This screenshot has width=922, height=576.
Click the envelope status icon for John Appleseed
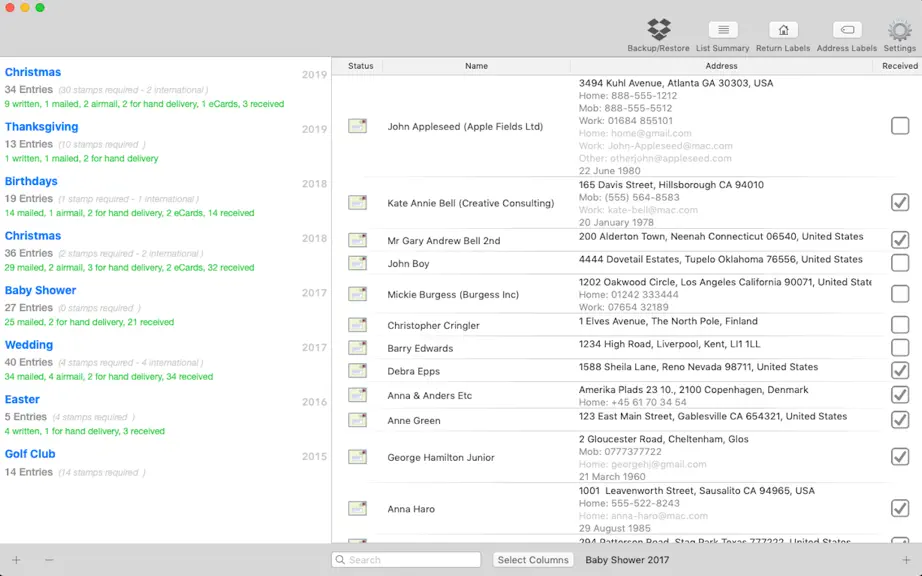(358, 126)
